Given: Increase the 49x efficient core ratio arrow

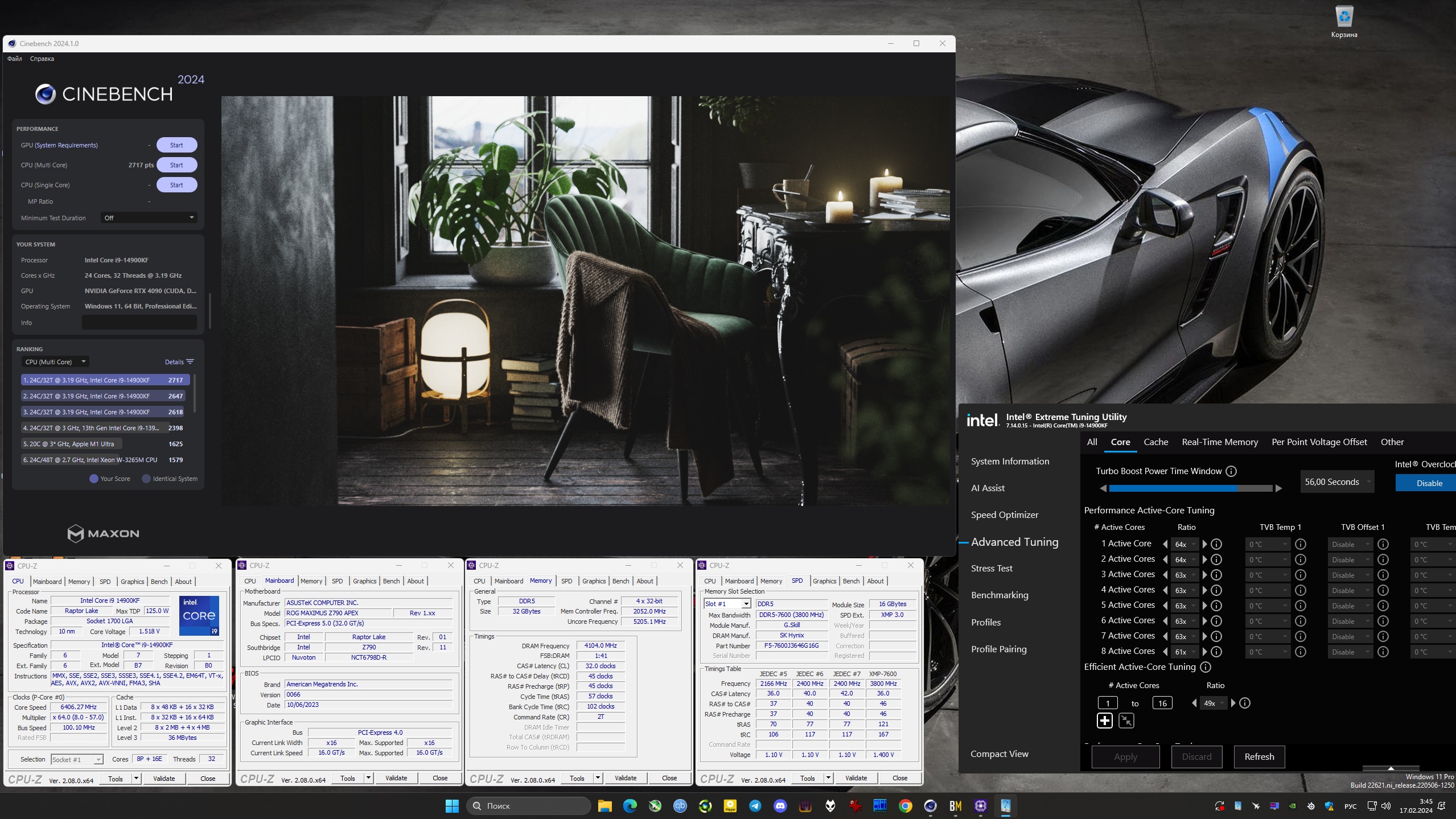Looking at the screenshot, I should tap(1233, 703).
